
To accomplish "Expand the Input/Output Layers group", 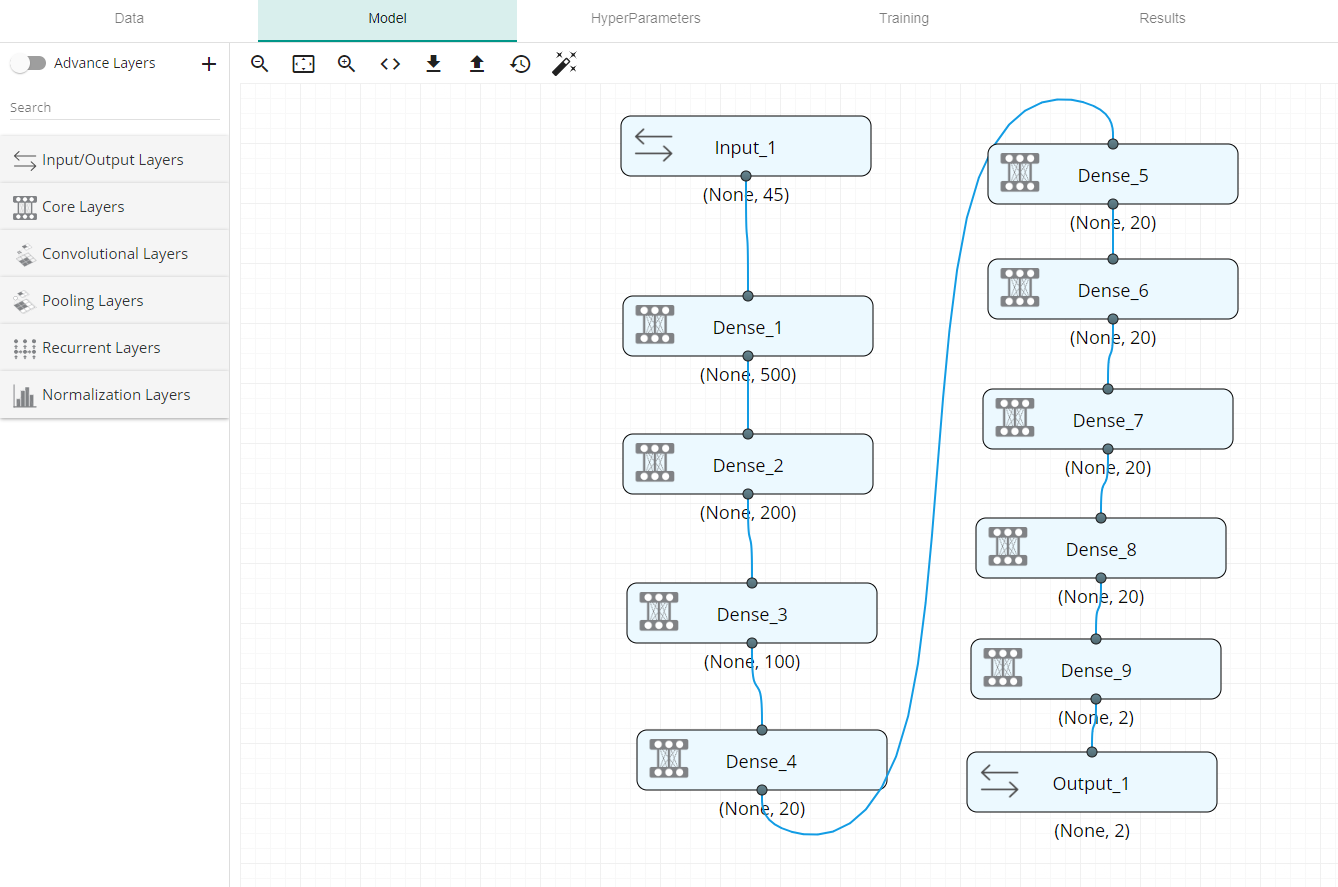I will click(x=115, y=160).
